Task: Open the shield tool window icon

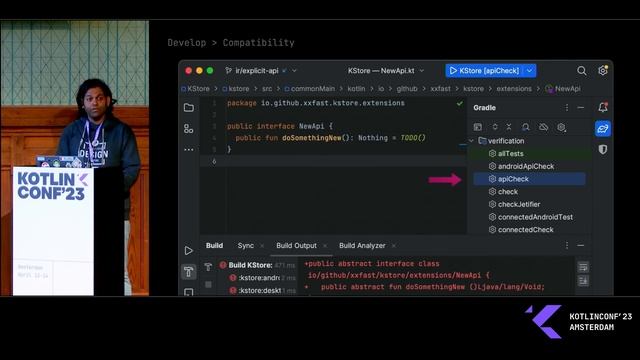Action: click(603, 149)
